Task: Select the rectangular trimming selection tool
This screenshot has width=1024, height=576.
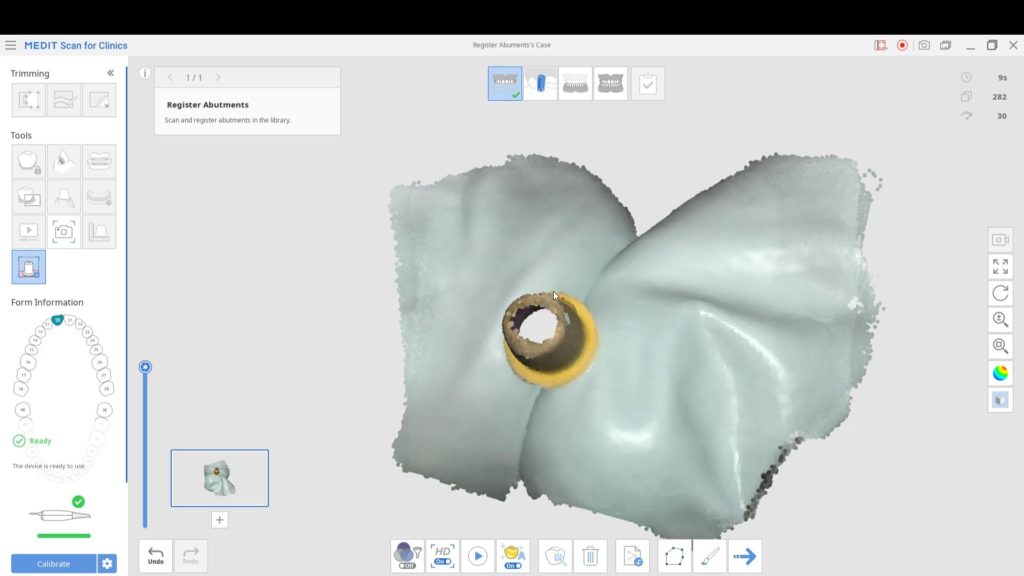Action: click(x=28, y=100)
